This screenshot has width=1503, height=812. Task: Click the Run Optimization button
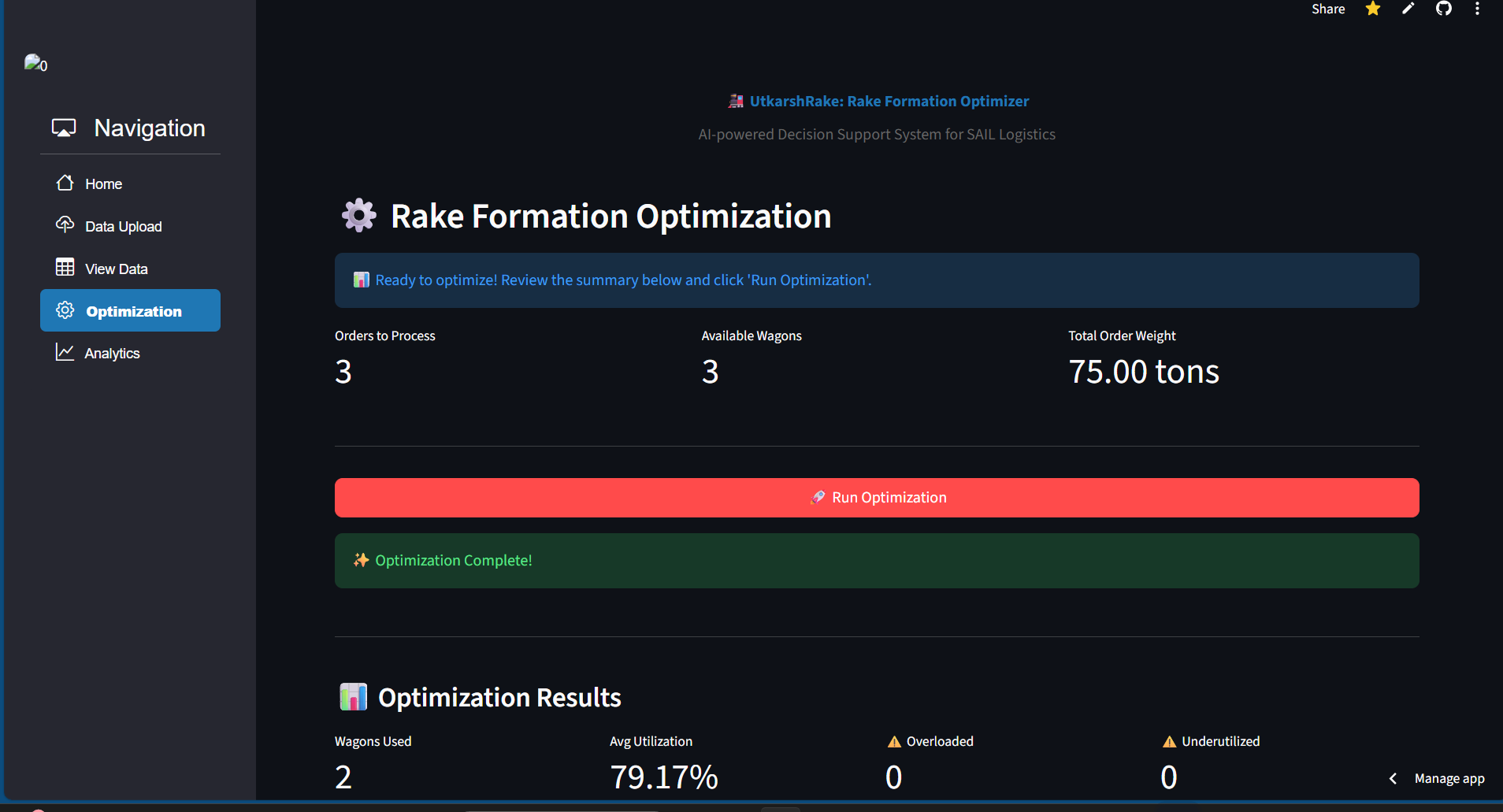pos(877,498)
